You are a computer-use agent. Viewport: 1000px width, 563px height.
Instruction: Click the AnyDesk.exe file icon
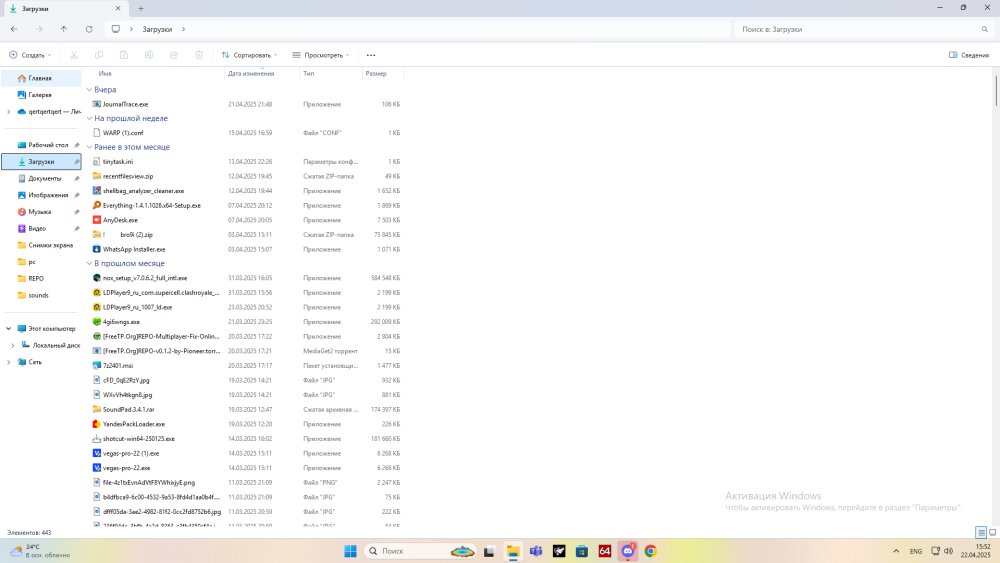pos(96,220)
